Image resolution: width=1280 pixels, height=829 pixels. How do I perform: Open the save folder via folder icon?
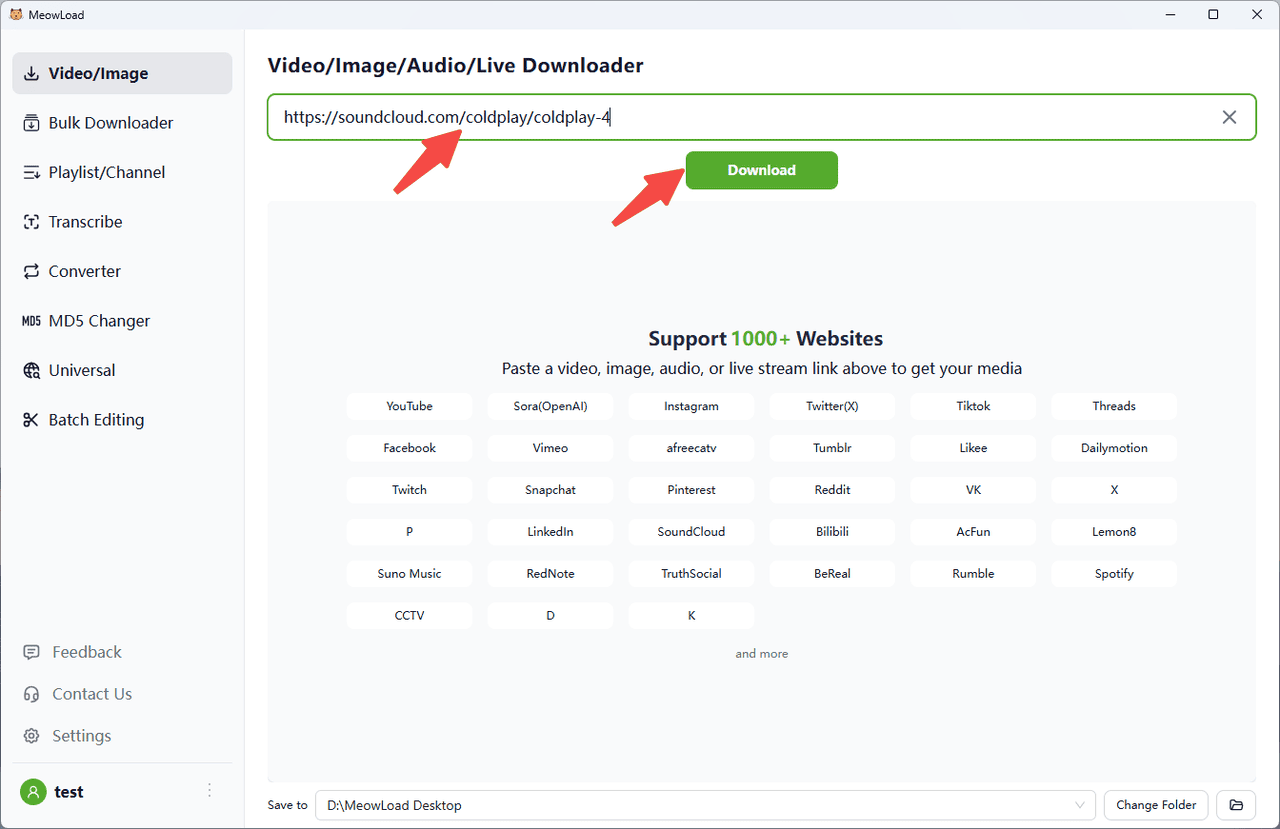coord(1236,805)
